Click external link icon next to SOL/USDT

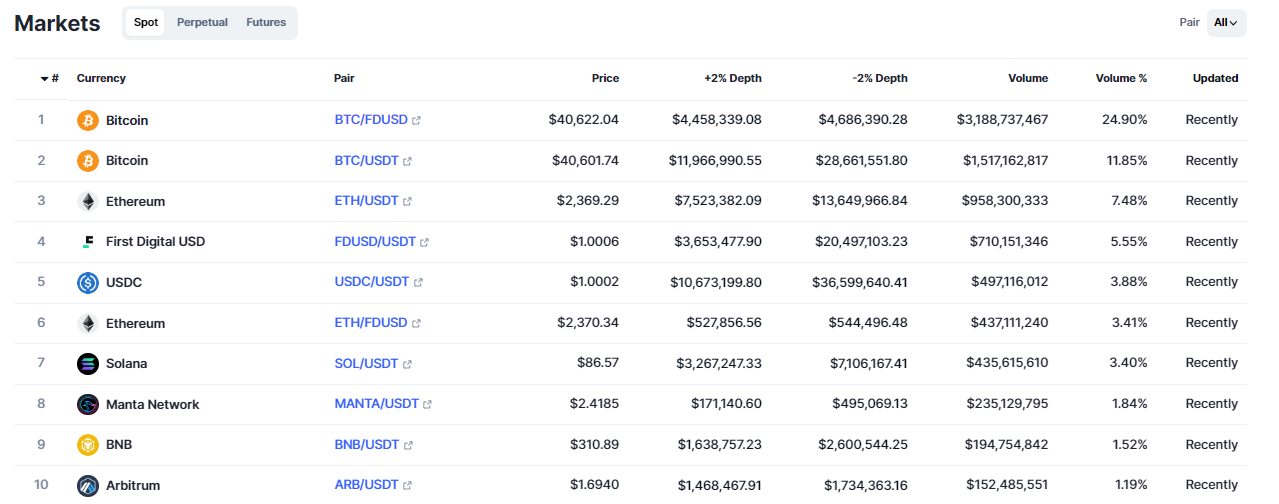408,364
